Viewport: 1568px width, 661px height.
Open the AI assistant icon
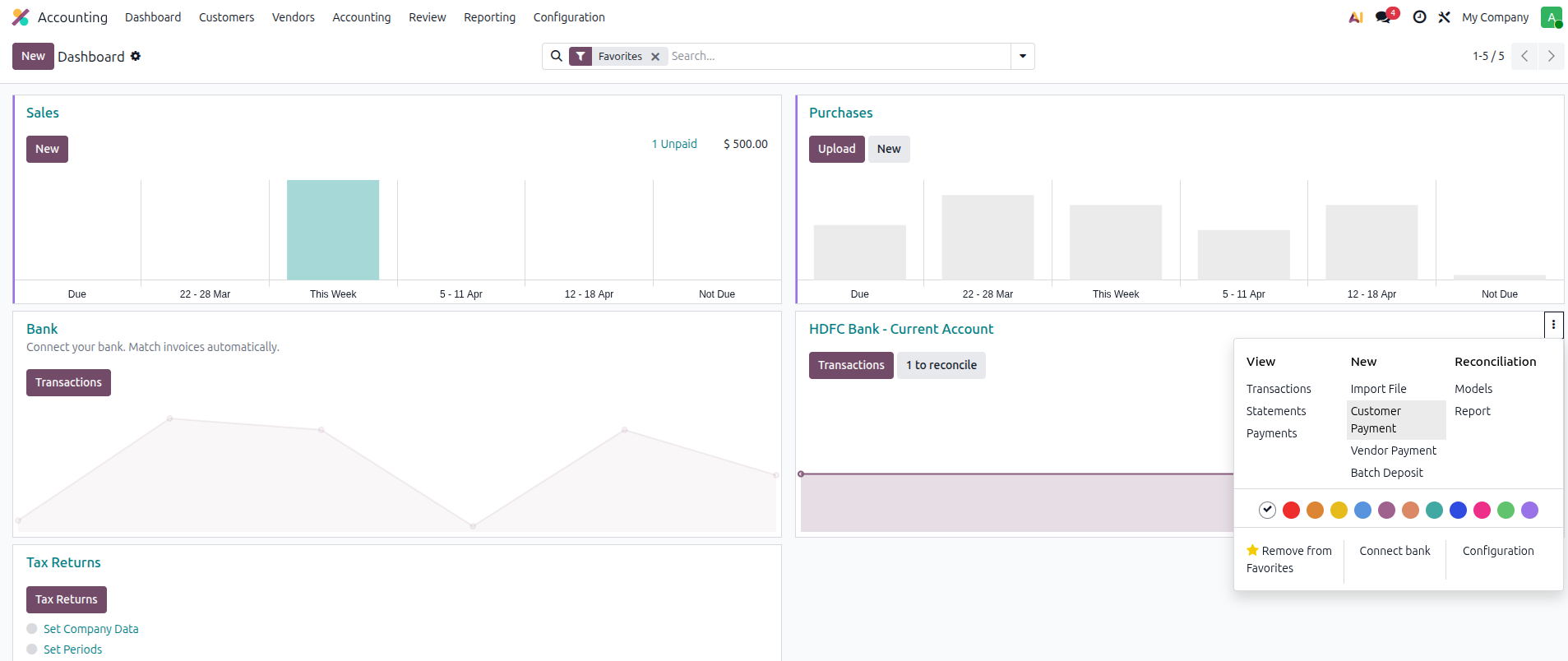(x=1356, y=17)
